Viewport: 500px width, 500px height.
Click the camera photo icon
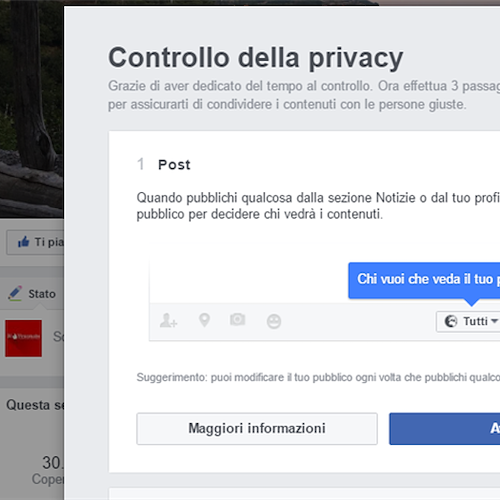coord(238,319)
